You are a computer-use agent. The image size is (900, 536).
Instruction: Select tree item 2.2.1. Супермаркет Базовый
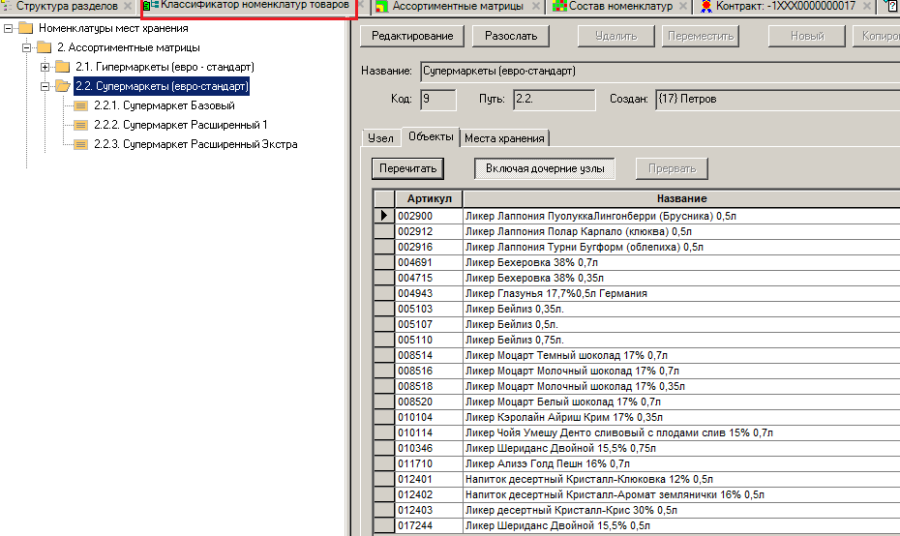click(x=164, y=106)
